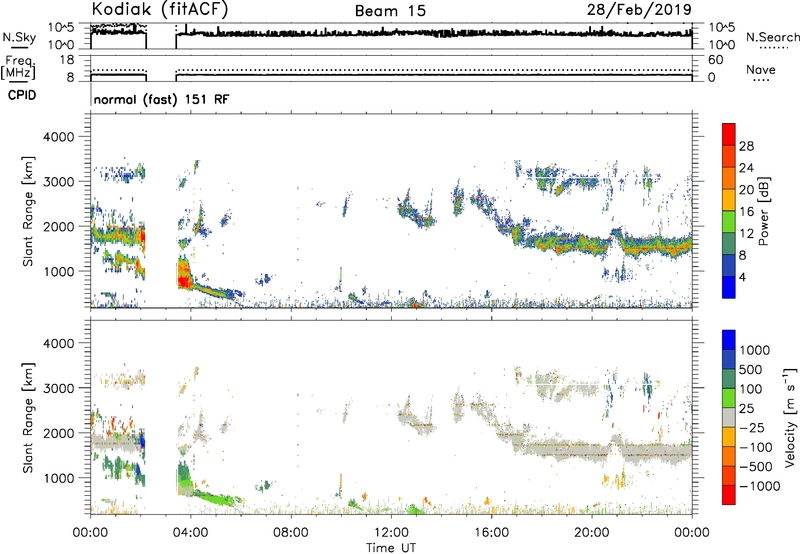
Task: Click the green echo near 04:00 in velocity plot
Action: click(x=185, y=479)
